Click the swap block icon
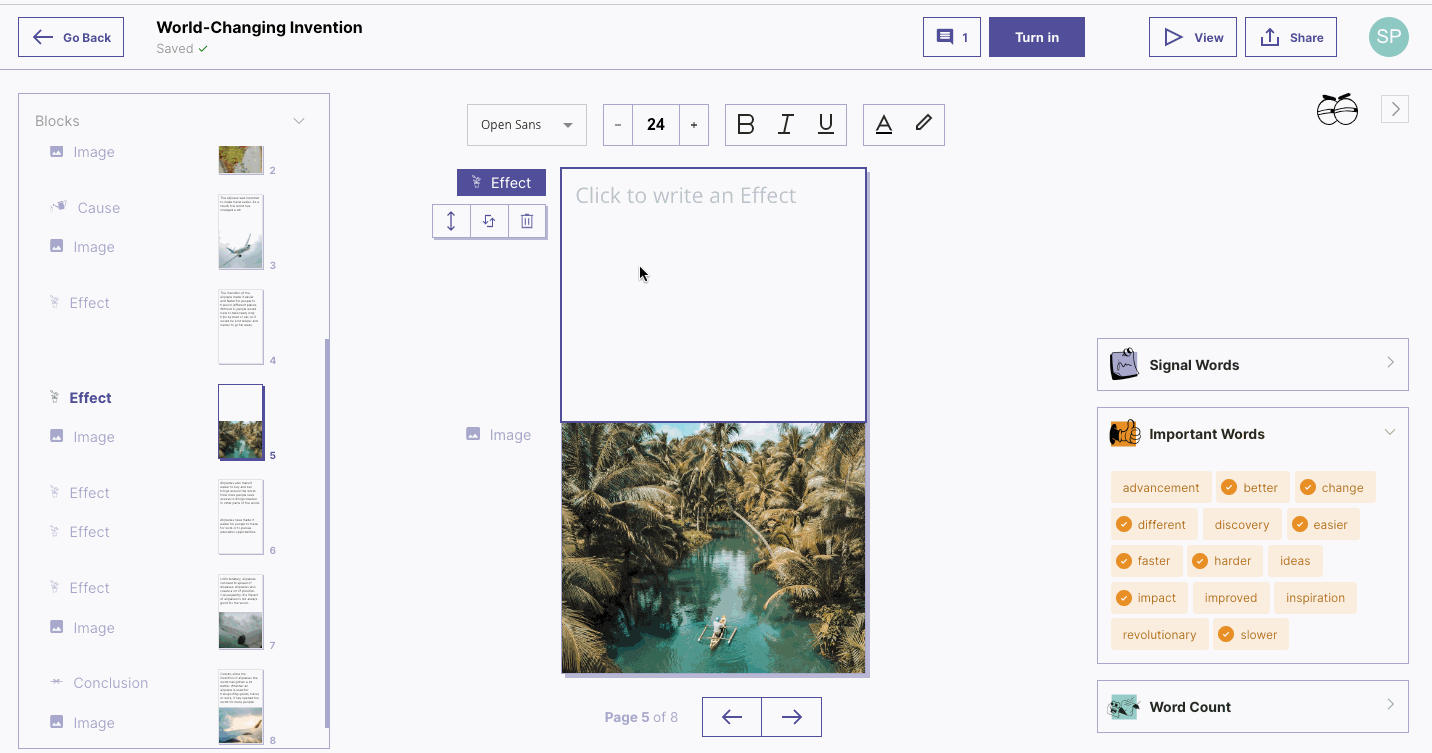 click(x=489, y=222)
